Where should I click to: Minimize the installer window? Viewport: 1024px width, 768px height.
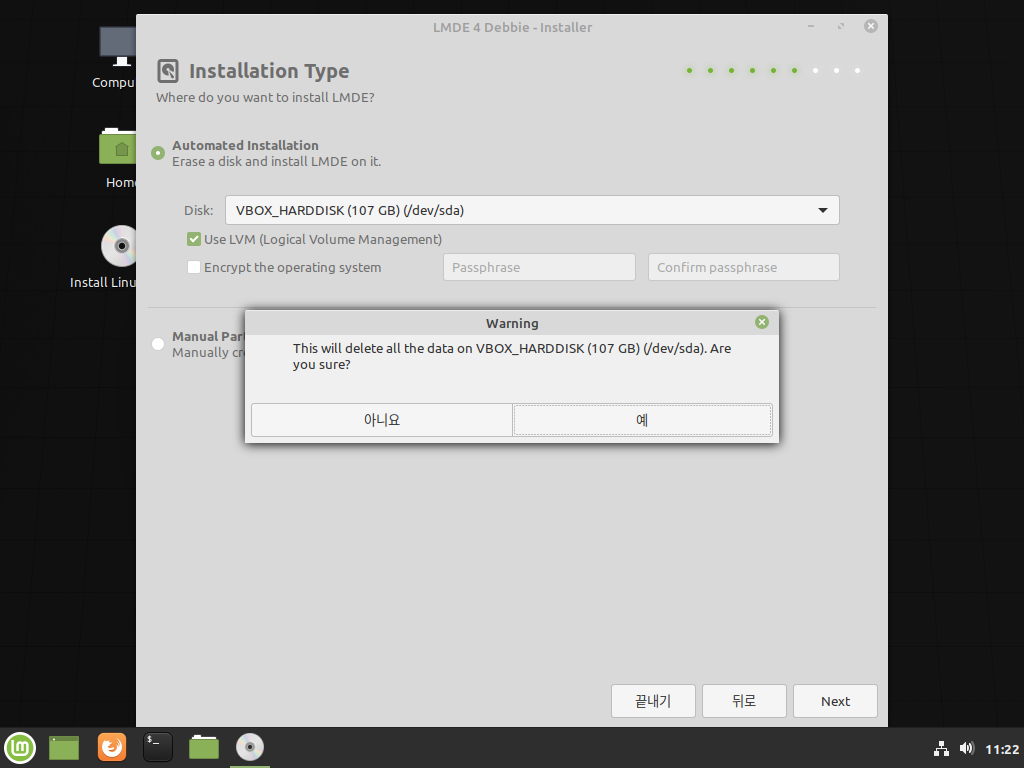click(810, 26)
